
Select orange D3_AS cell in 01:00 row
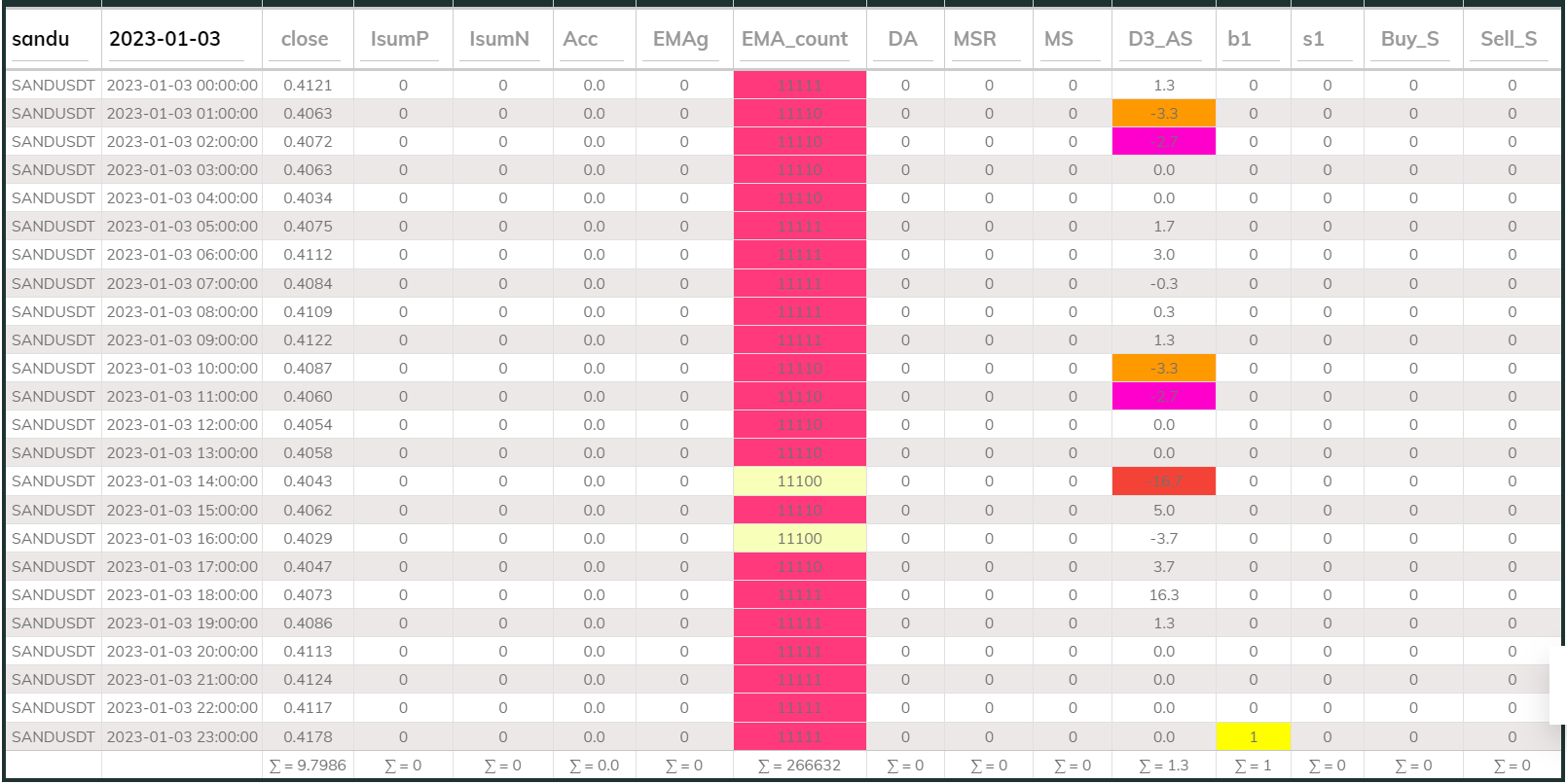point(1163,114)
